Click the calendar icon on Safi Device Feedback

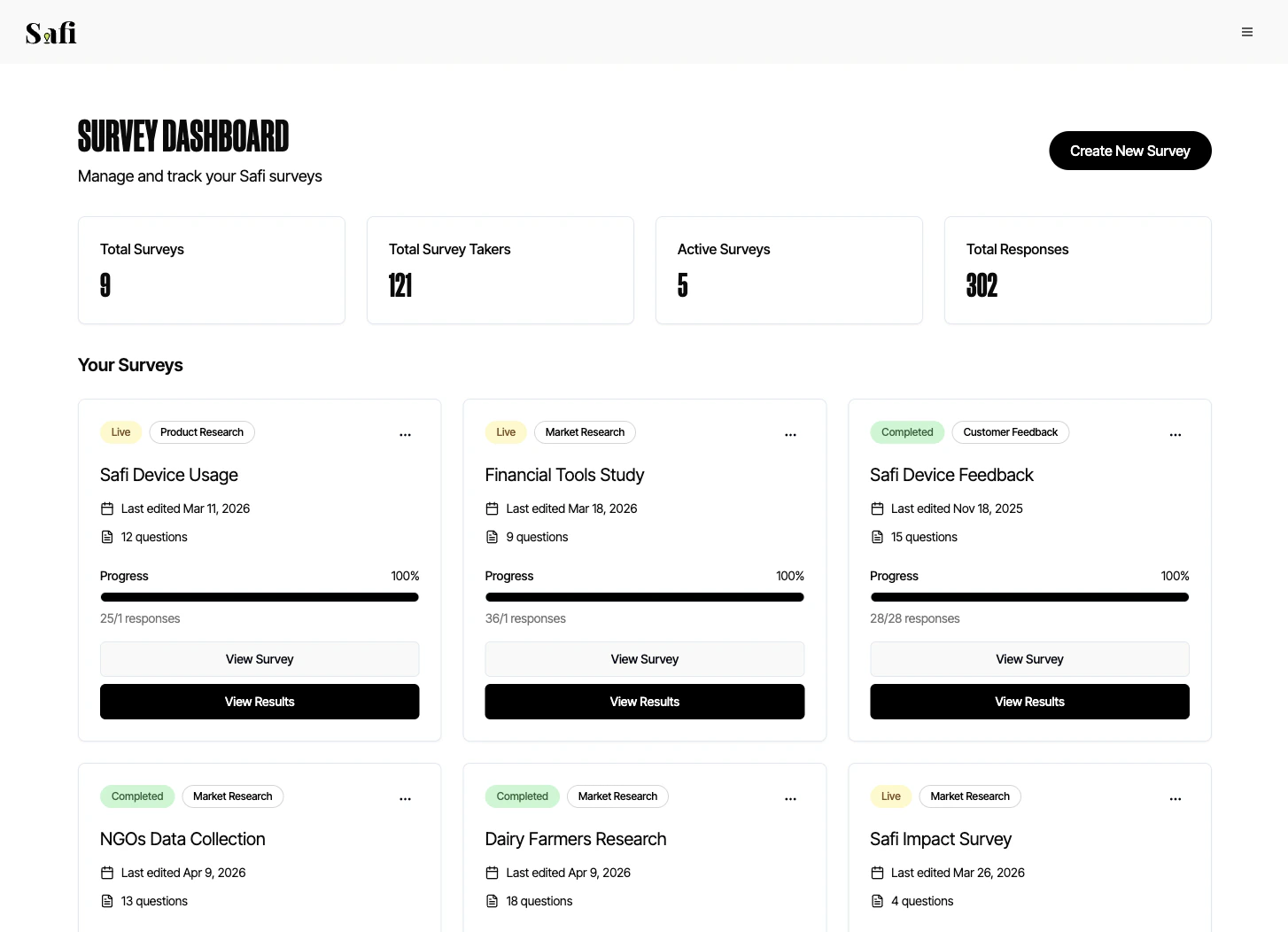coord(877,508)
